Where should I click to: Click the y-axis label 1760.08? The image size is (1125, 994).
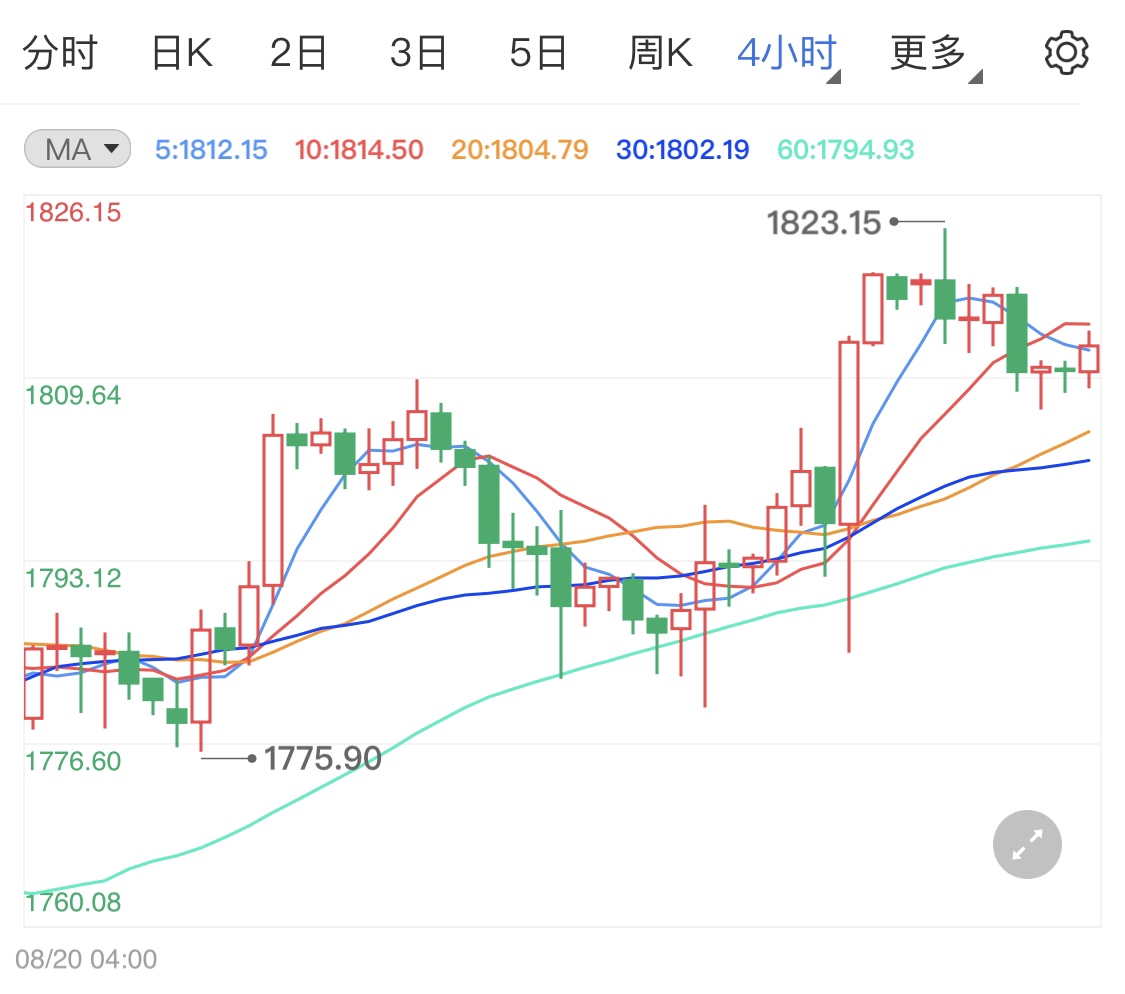coord(73,902)
